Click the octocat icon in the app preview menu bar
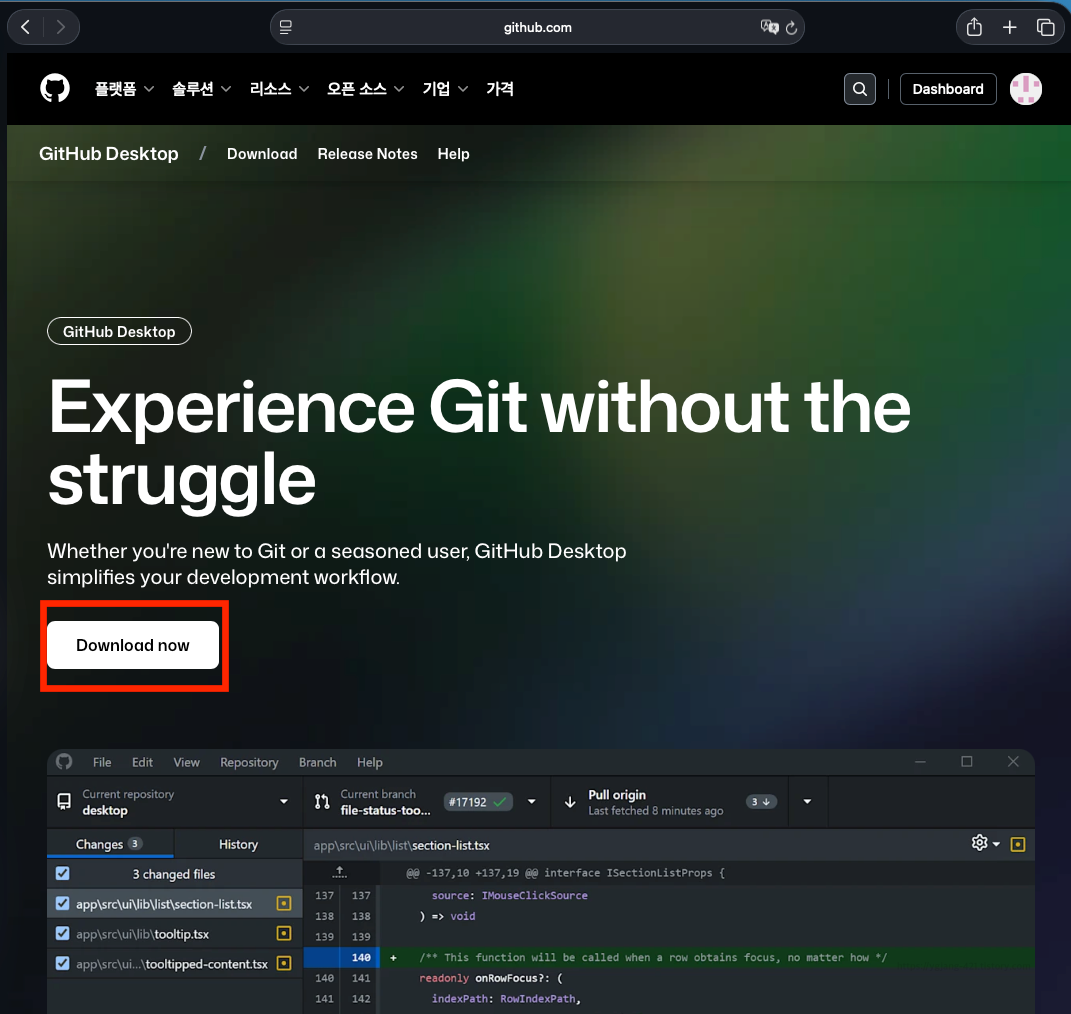The image size is (1071, 1014). pos(64,762)
